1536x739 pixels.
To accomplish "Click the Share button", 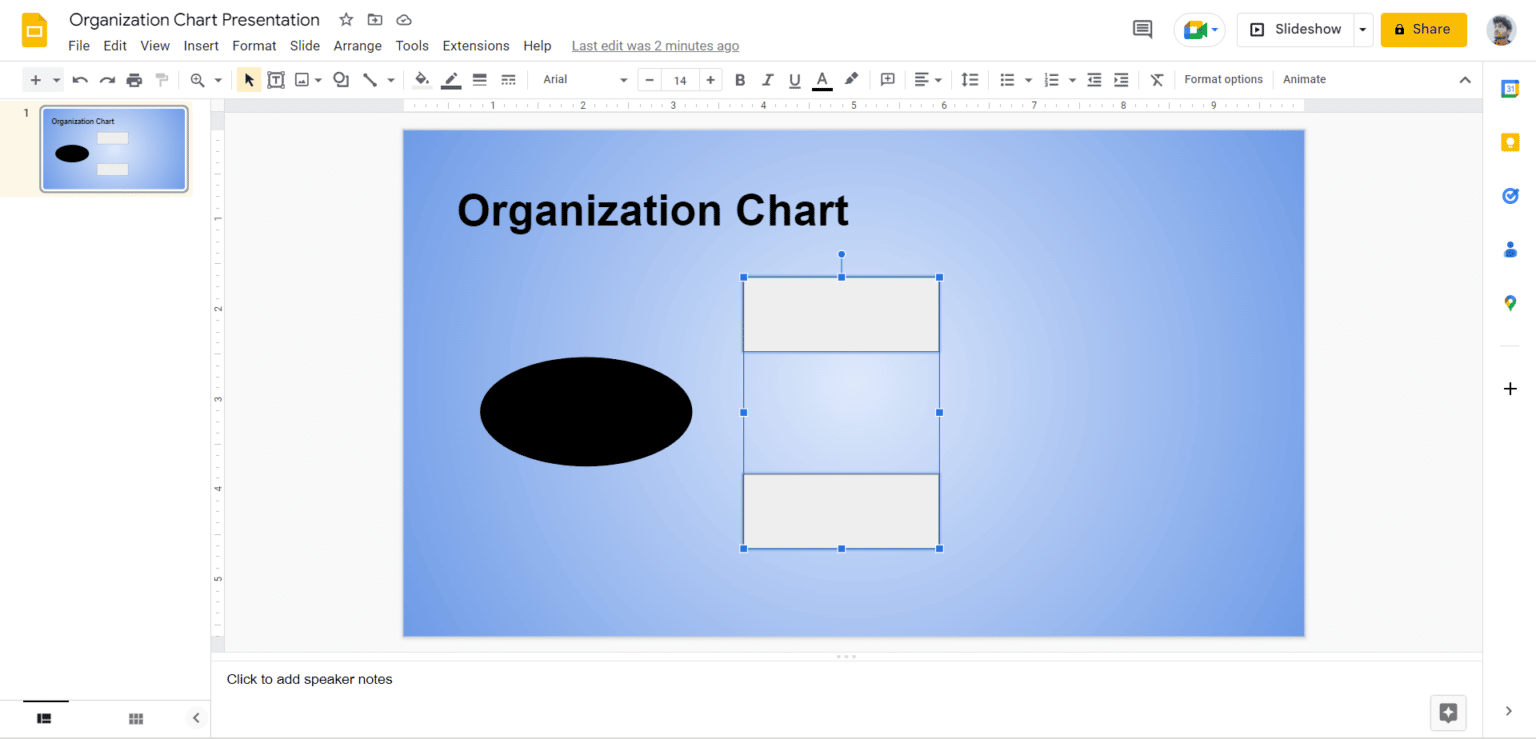I will click(1423, 29).
